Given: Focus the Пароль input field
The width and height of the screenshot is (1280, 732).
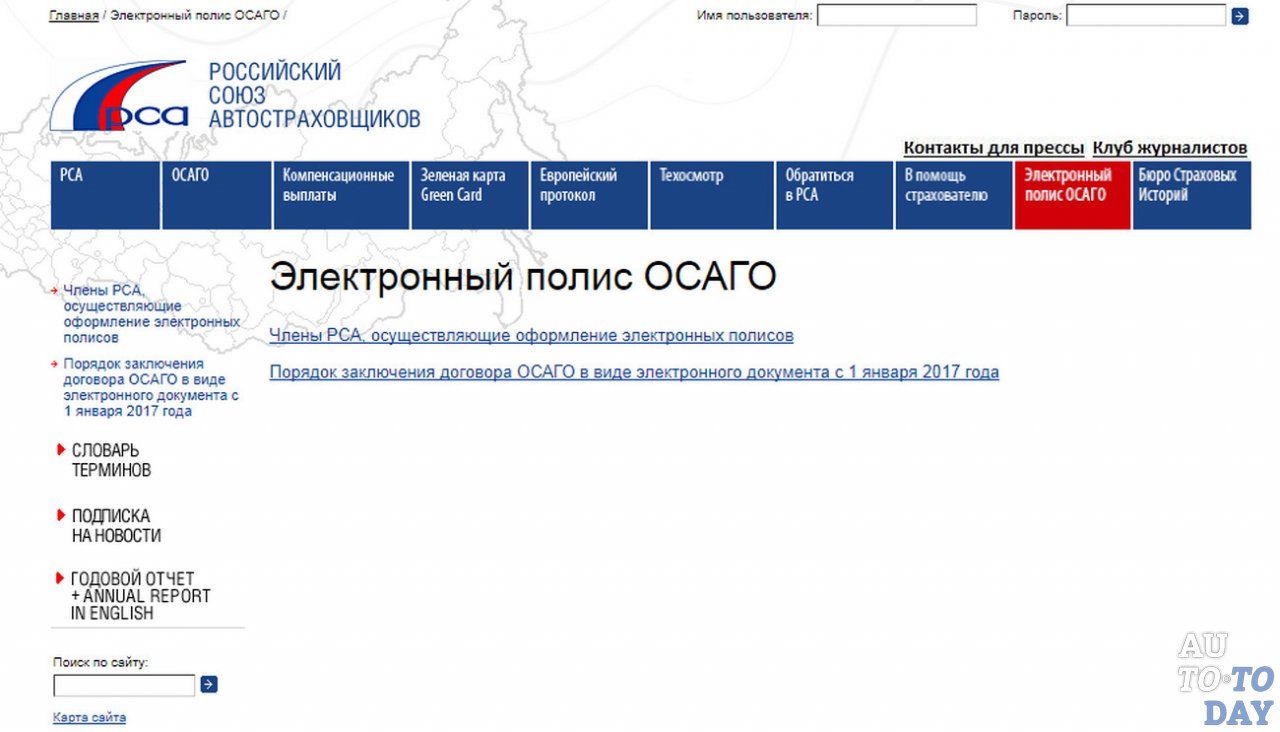Looking at the screenshot, I should pos(1145,15).
